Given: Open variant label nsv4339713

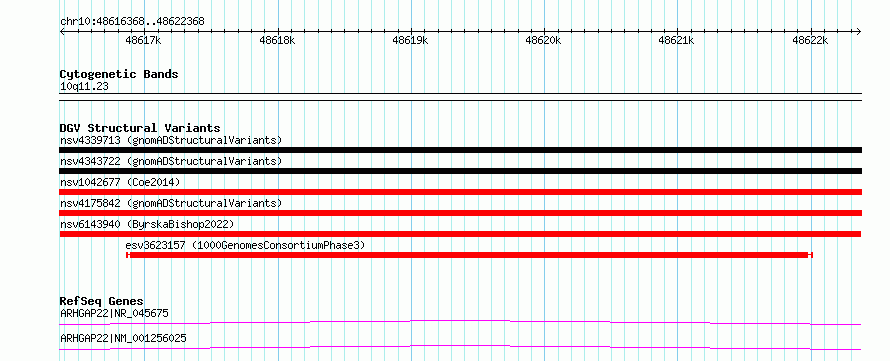Looking at the screenshot, I should (171, 140).
